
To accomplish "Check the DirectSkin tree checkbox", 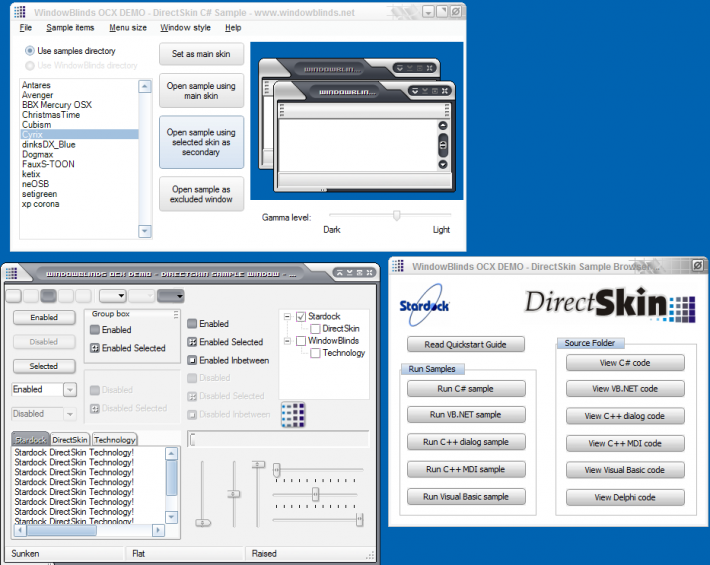I will (x=316, y=329).
